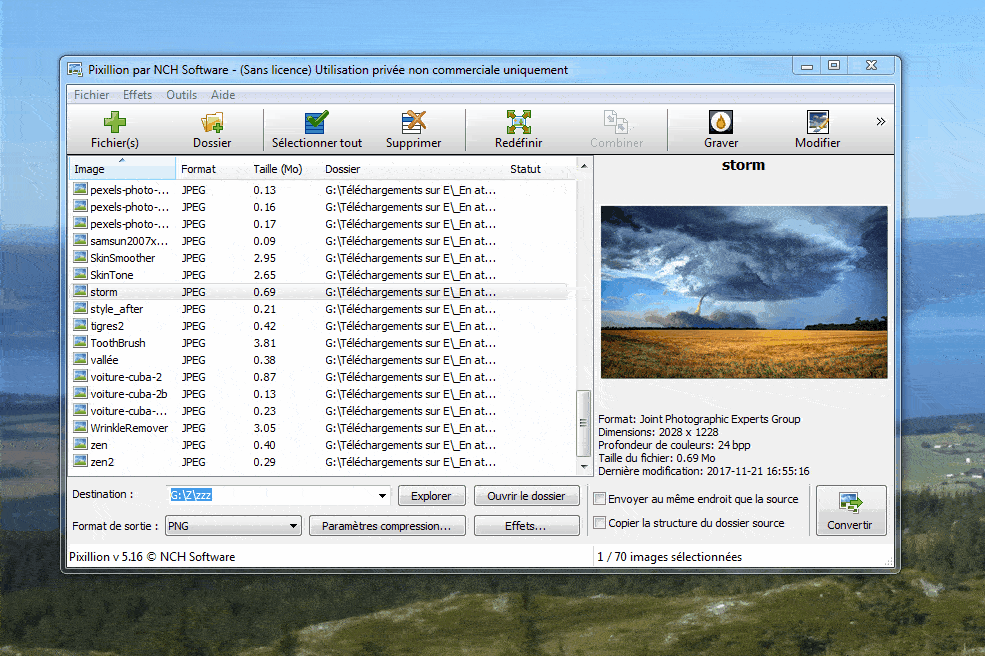Screen dimensions: 985x656
Task: Select the voiture-cuba-2 file name
Action: point(126,376)
